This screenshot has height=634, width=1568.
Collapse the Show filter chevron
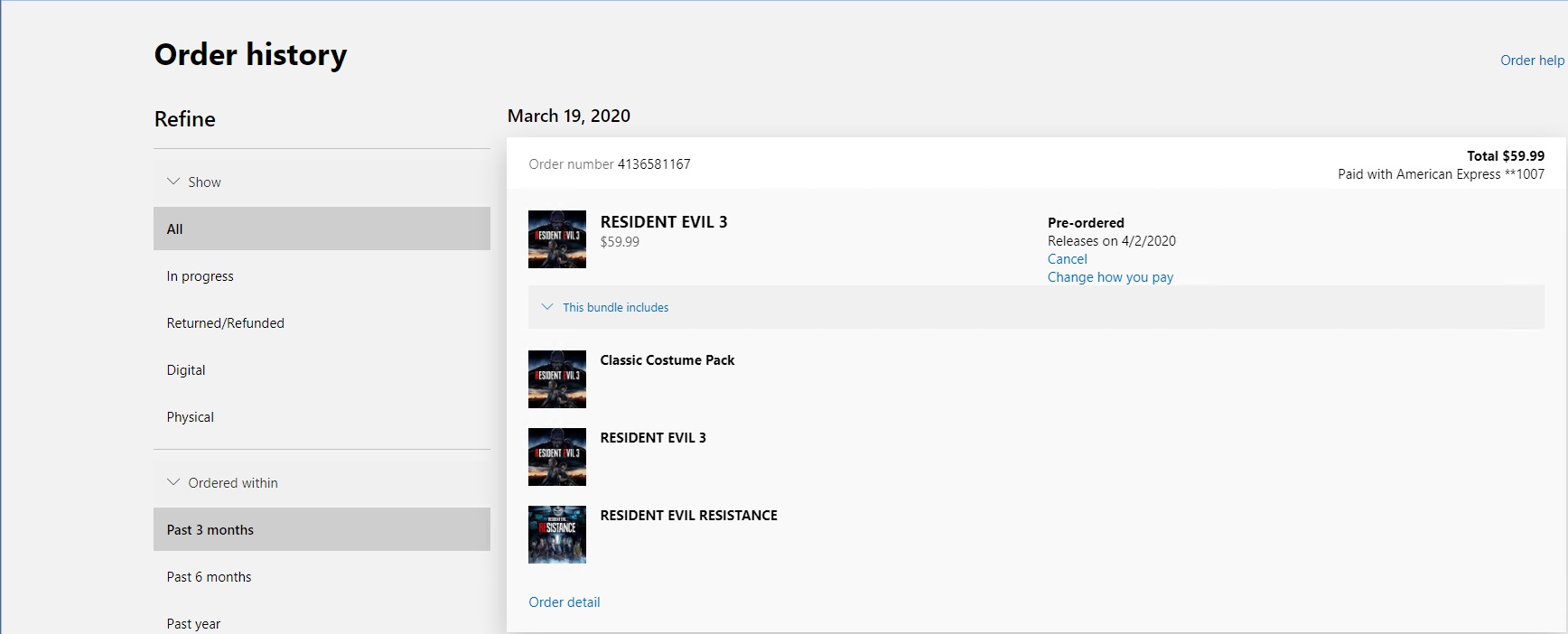point(173,182)
